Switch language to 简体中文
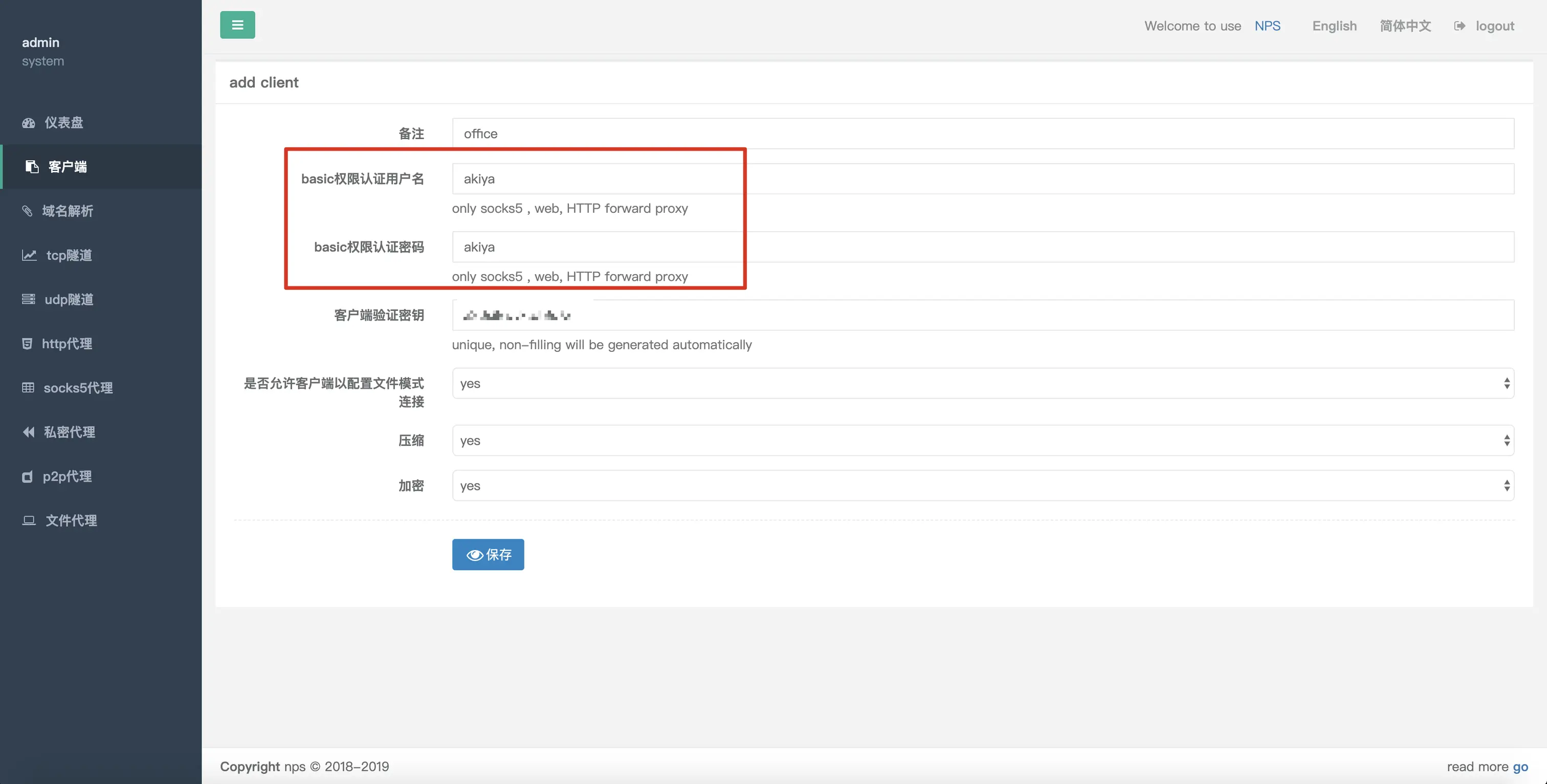Viewport: 1547px width, 784px height. (x=1405, y=26)
